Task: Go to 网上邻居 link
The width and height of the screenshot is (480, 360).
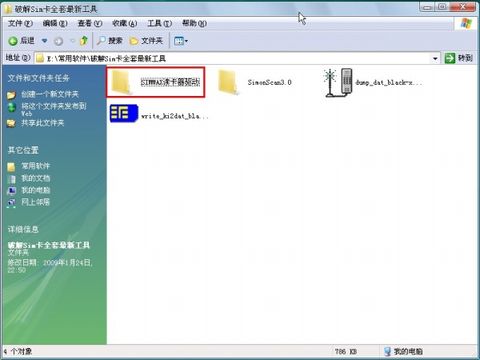Action: click(x=36, y=202)
